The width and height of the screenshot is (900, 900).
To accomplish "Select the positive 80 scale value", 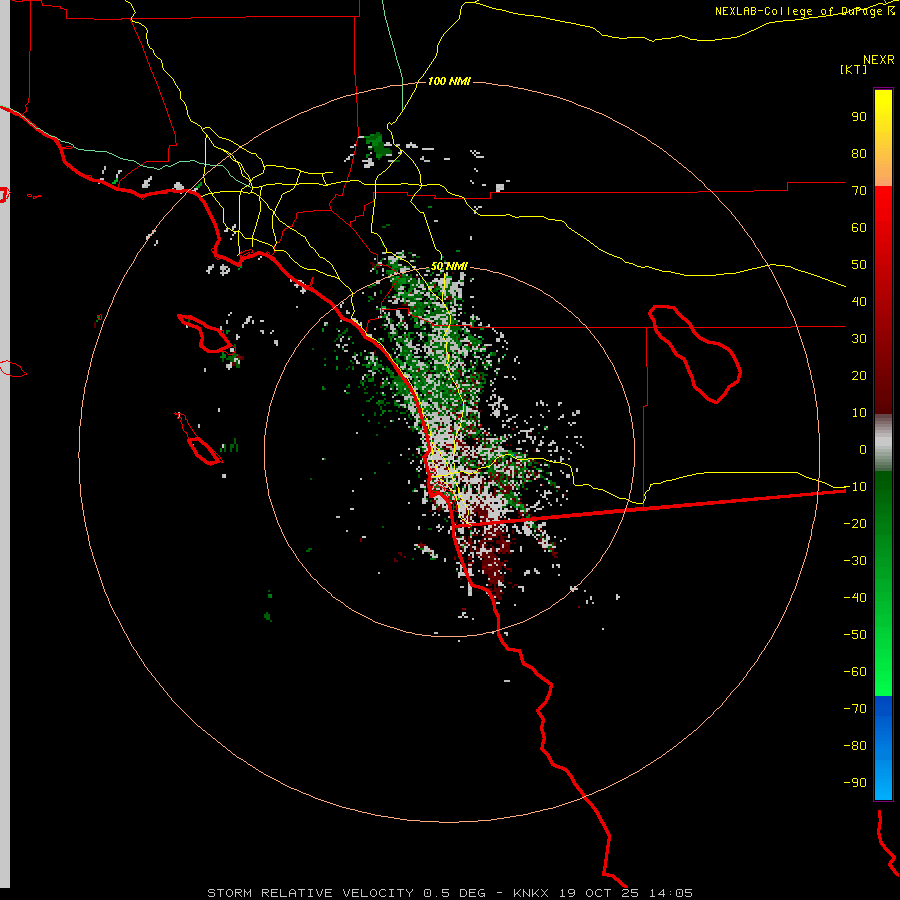I will tap(859, 153).
